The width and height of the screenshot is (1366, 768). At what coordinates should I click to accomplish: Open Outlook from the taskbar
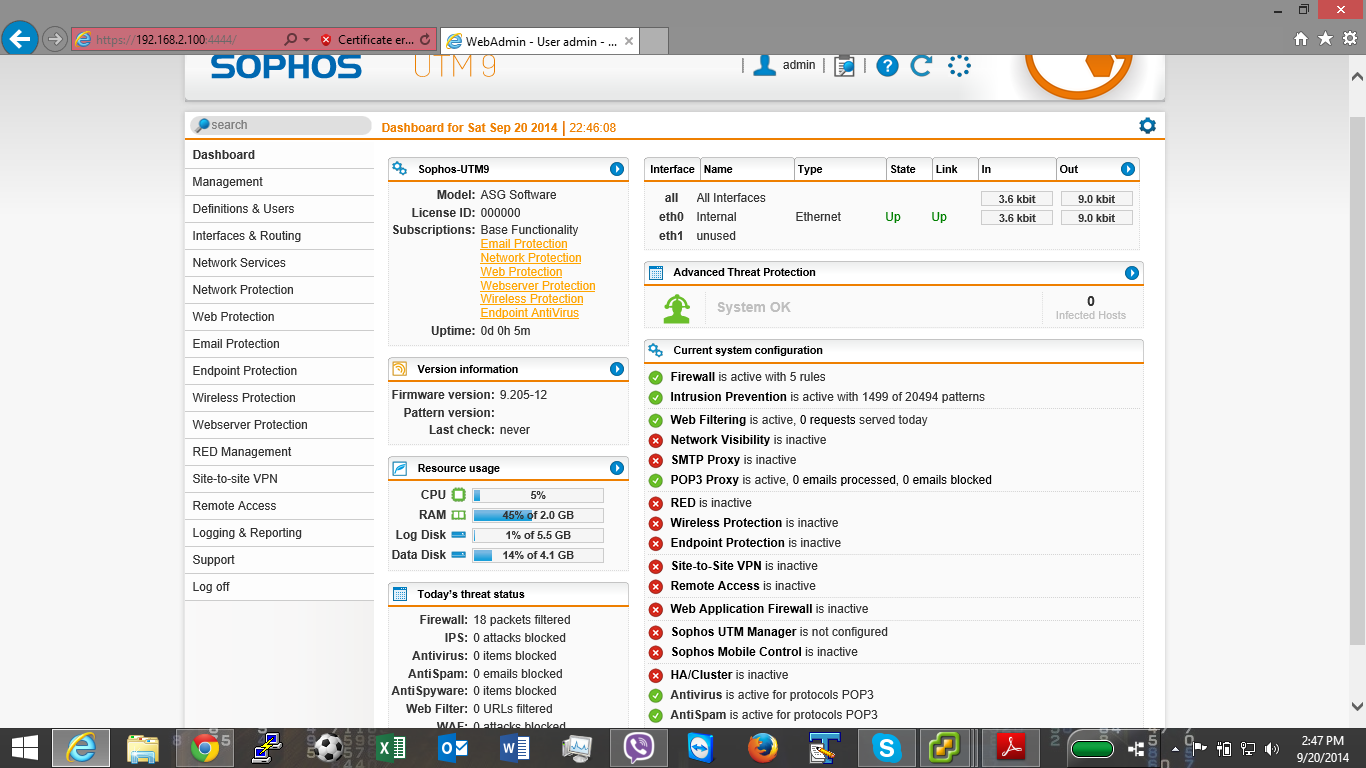click(453, 748)
